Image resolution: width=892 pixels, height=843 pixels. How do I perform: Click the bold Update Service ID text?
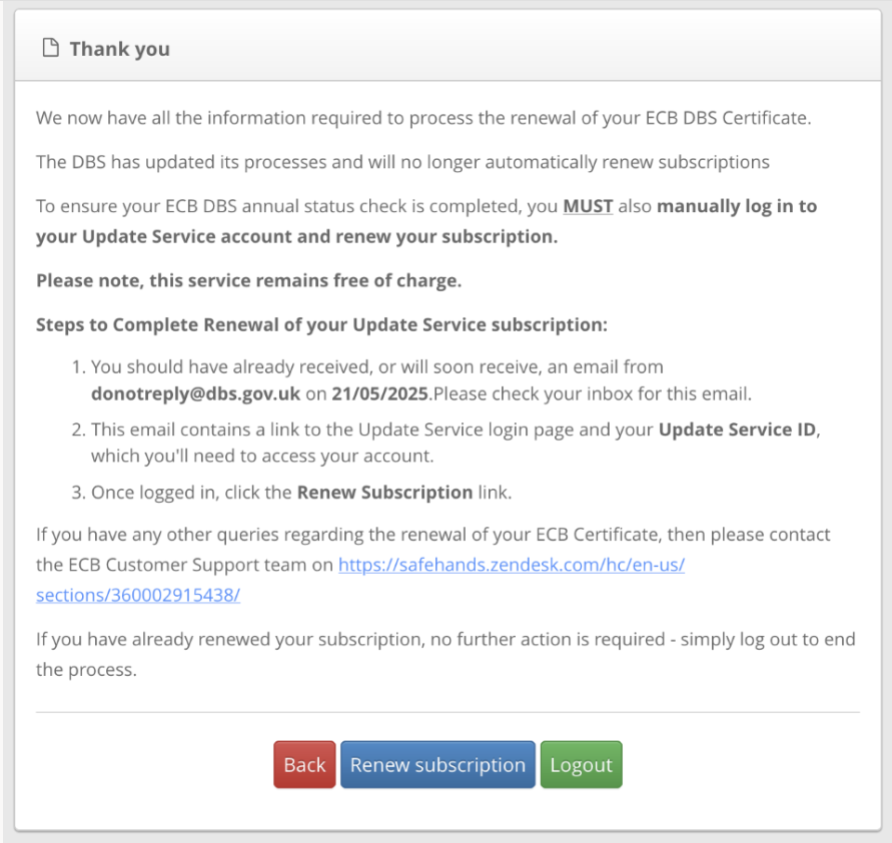(x=737, y=430)
